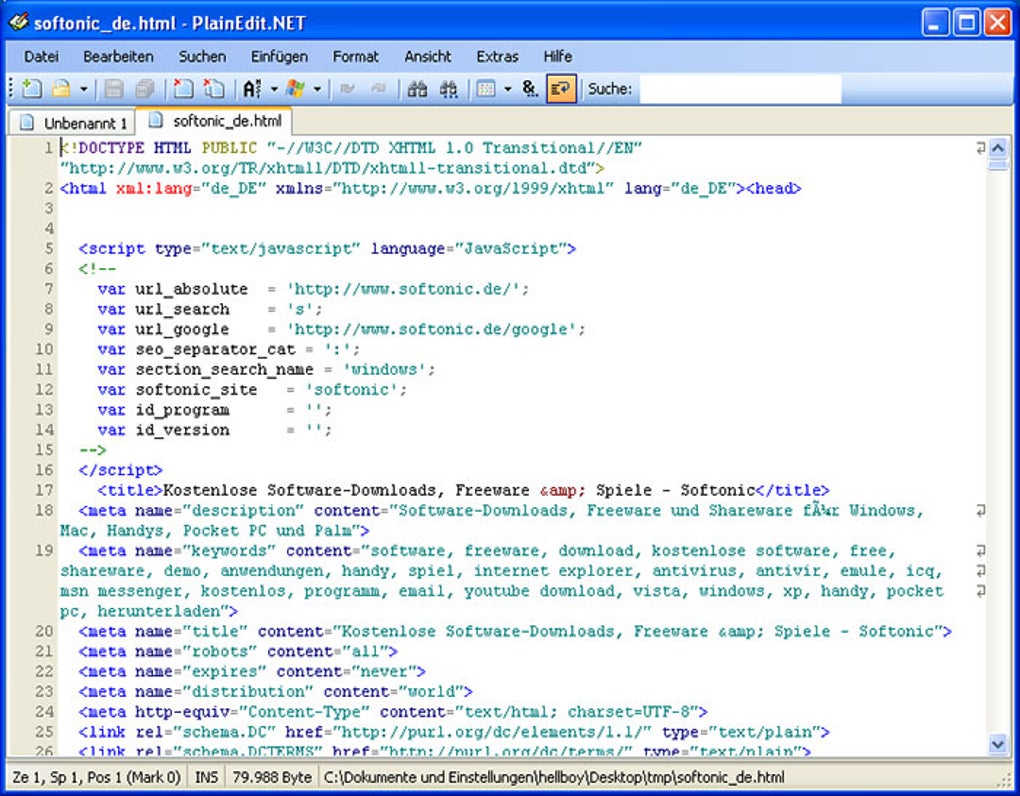Click the toolbar drag handle grip

tap(11, 89)
